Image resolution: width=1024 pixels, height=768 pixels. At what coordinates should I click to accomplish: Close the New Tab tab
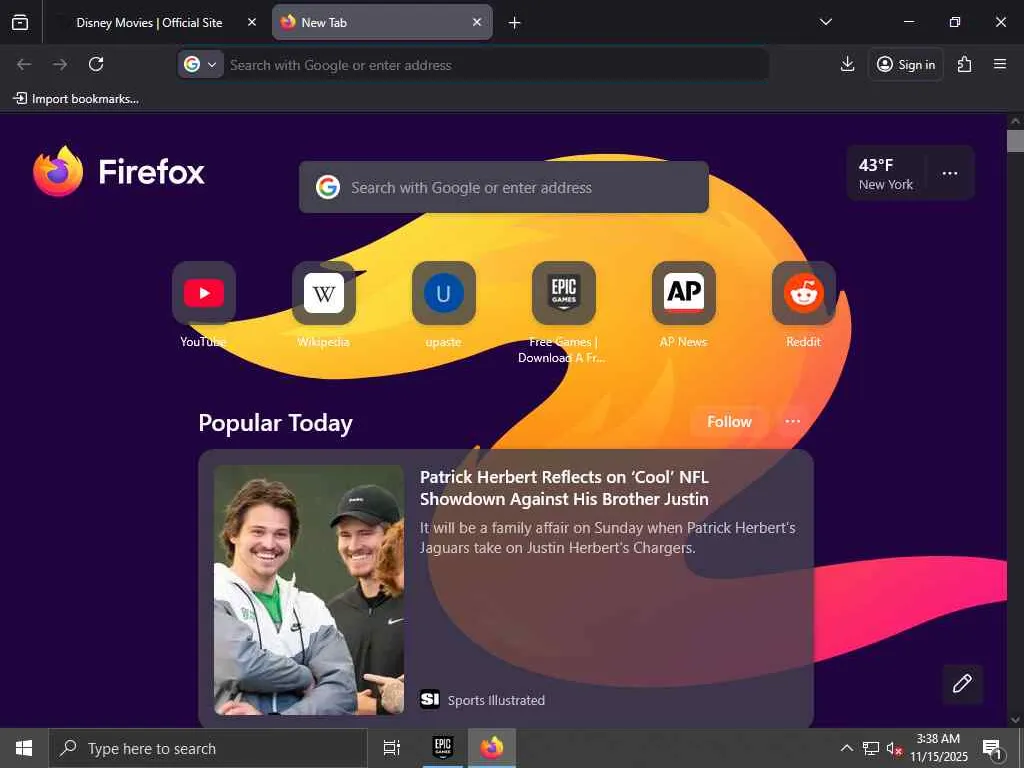[477, 22]
